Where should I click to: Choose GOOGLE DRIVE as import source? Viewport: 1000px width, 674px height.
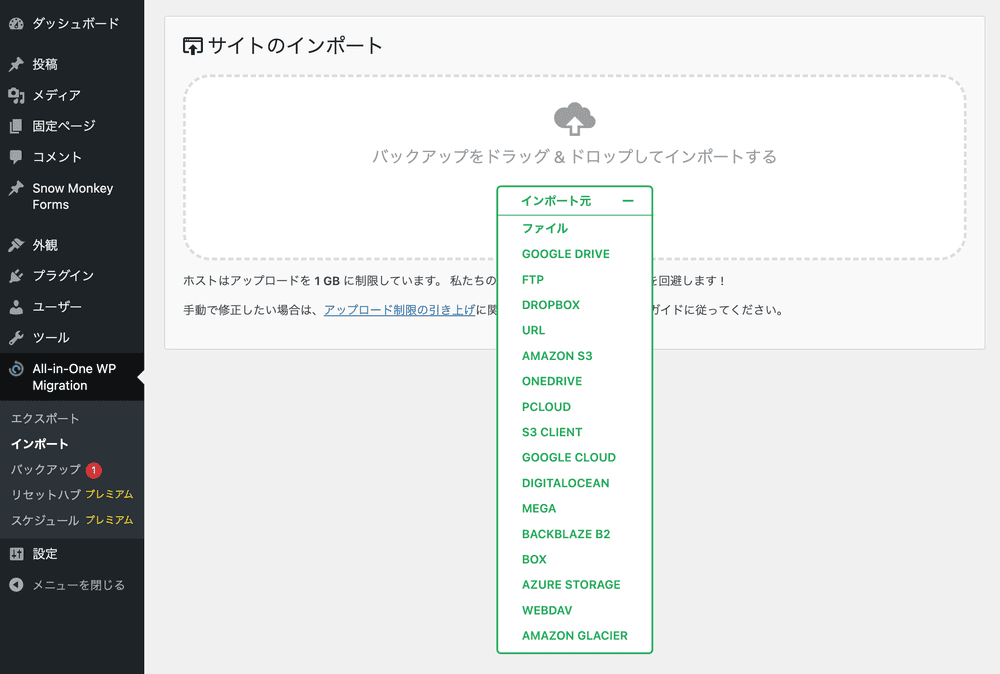point(566,254)
